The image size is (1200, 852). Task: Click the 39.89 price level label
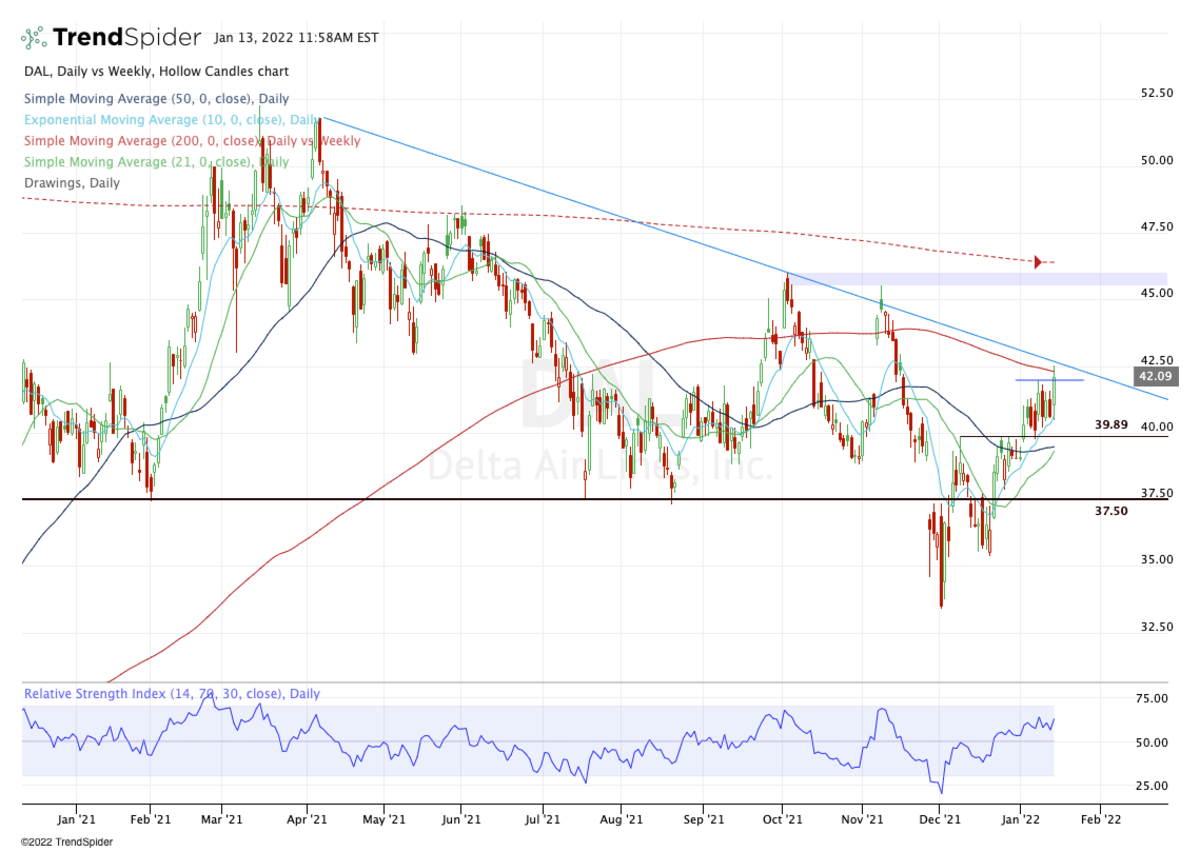point(1111,425)
